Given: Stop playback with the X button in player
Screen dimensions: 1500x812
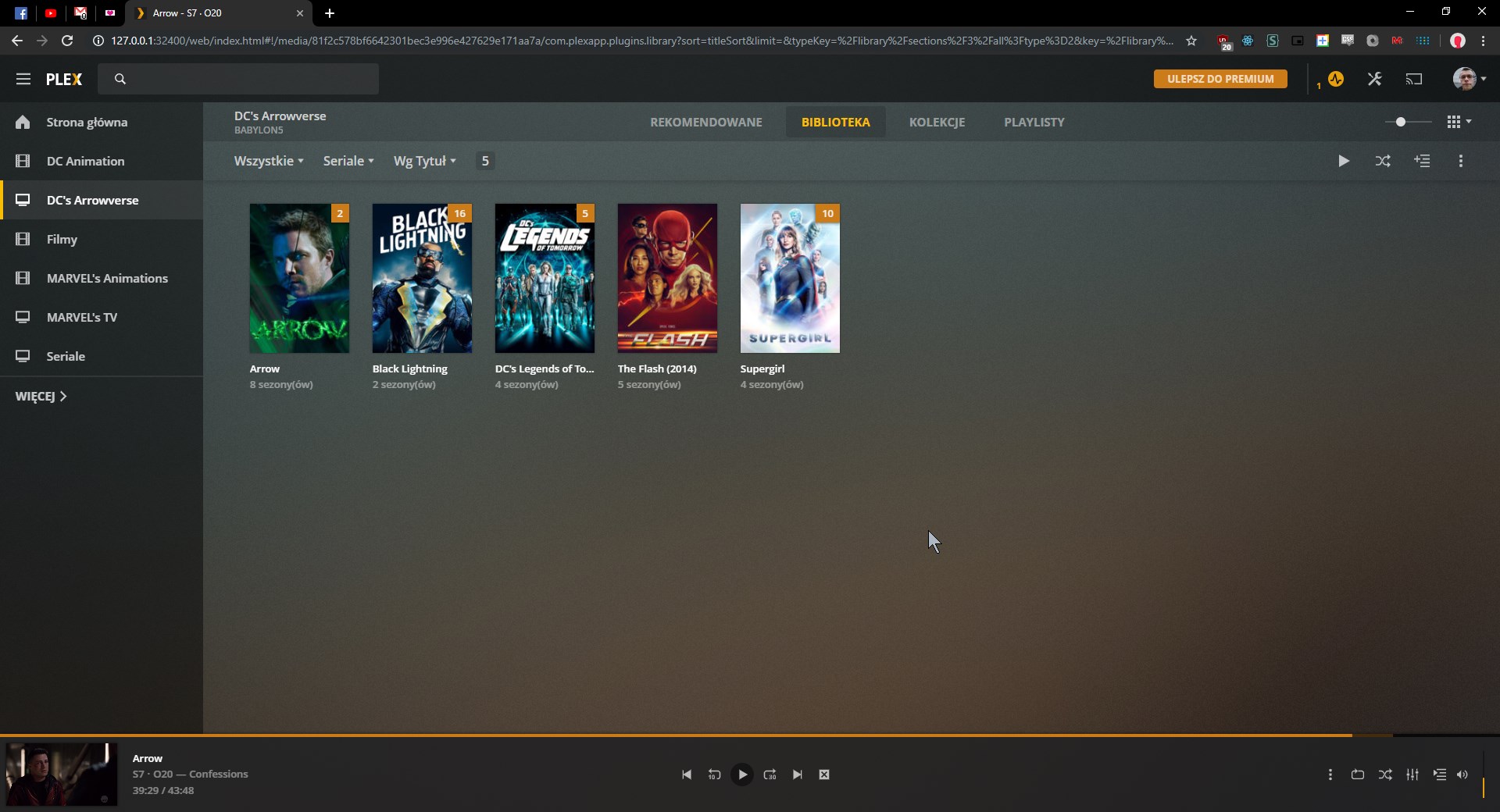Looking at the screenshot, I should [824, 775].
